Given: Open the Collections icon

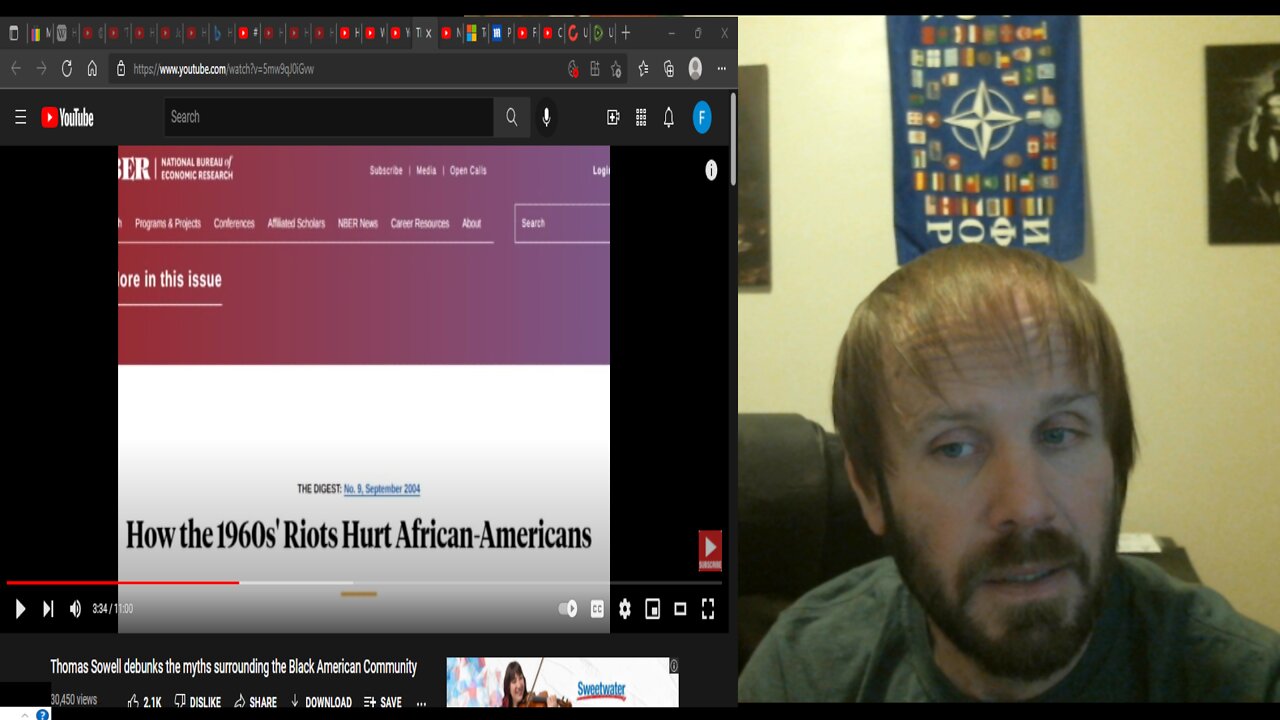Looking at the screenshot, I should click(x=669, y=69).
